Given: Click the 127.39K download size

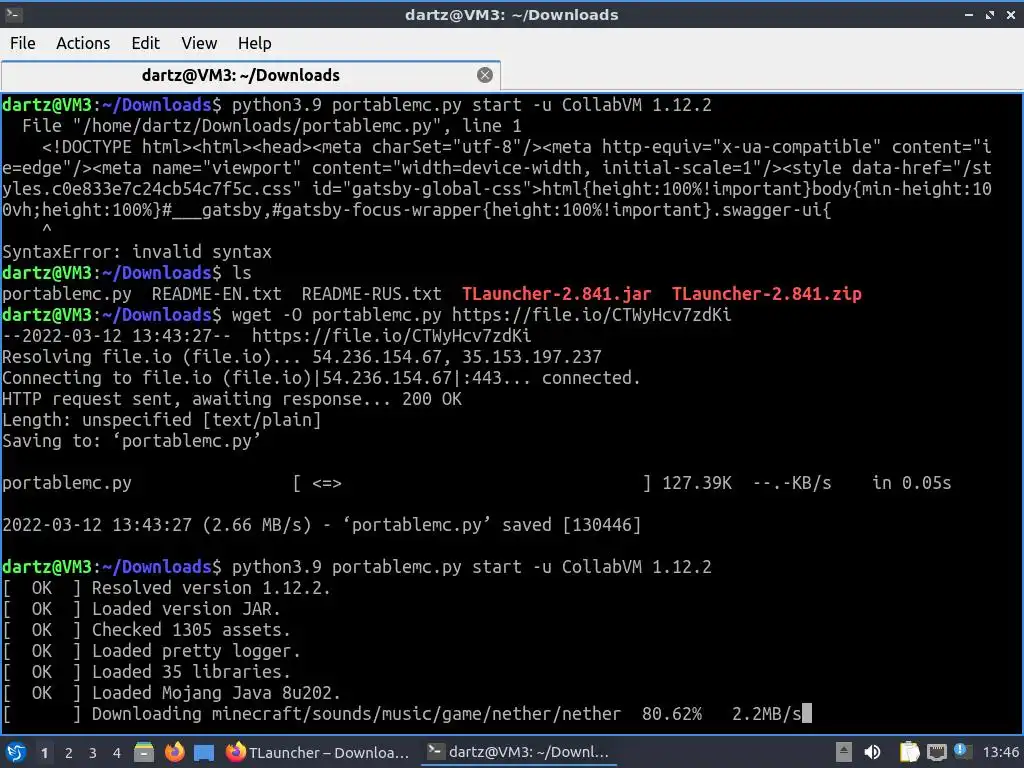Looking at the screenshot, I should click(697, 483).
